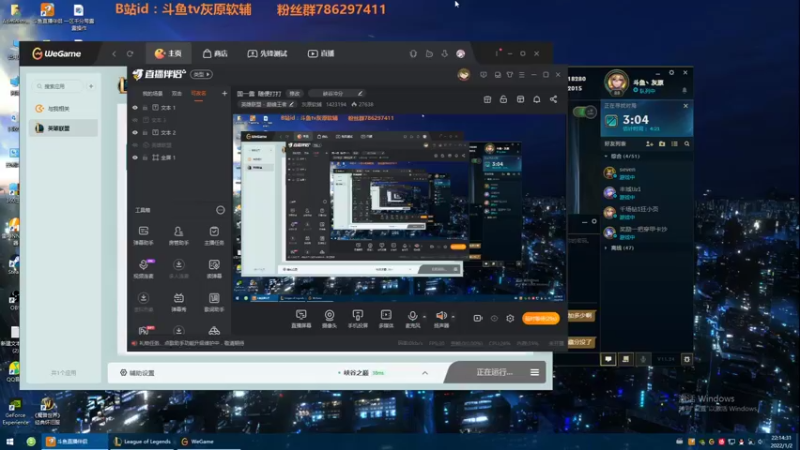This screenshot has height=450, width=800.
Task: Click the stream preview thumbnail in 直播伴侣
Action: pos(399,208)
